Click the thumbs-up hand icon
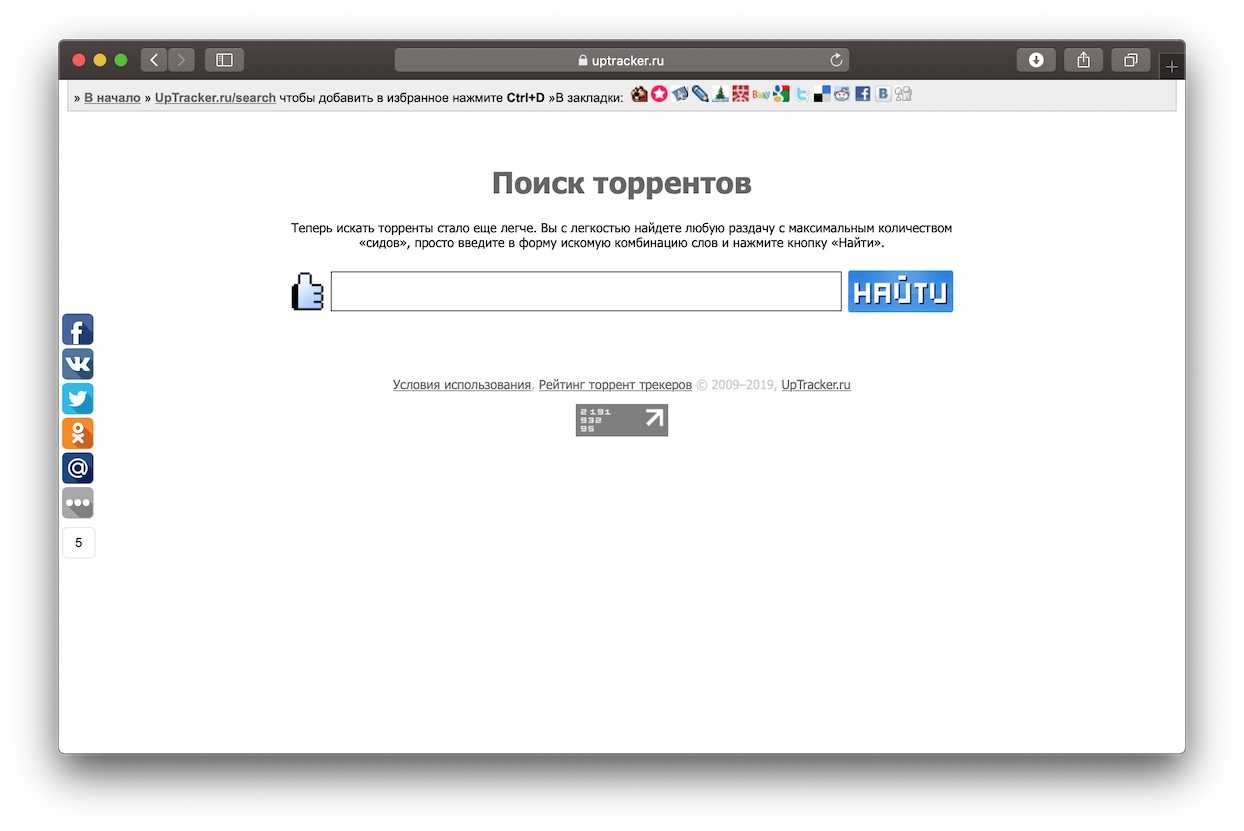Viewport: 1244px width, 831px height. coord(308,292)
